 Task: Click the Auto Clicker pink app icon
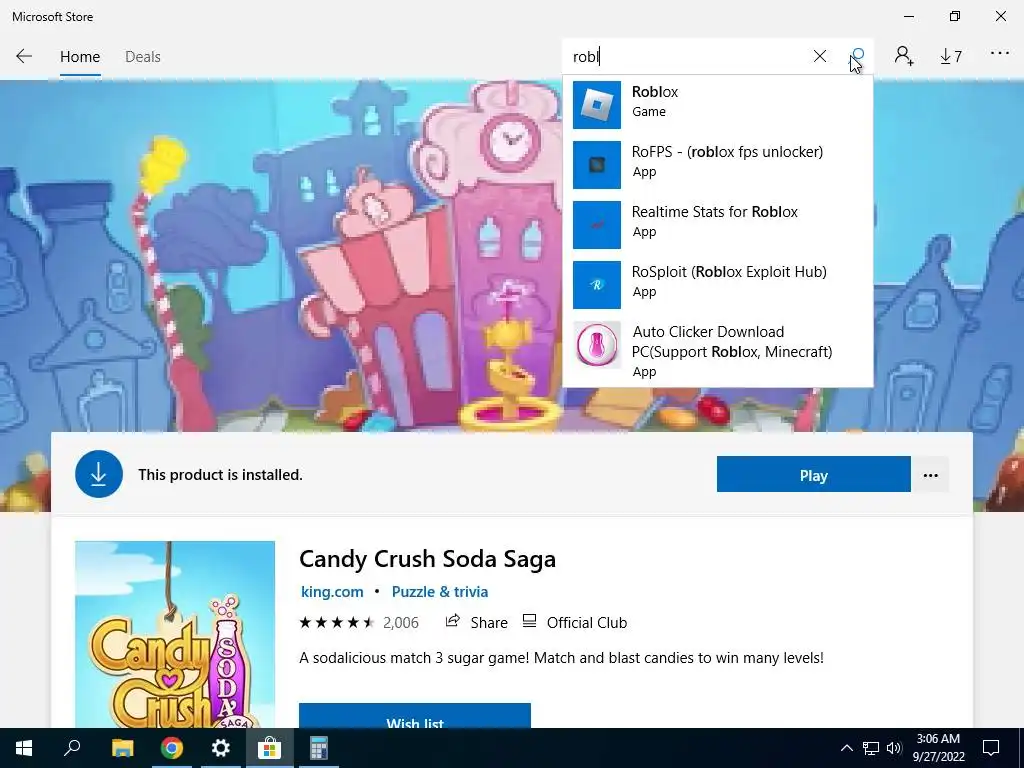(x=597, y=345)
